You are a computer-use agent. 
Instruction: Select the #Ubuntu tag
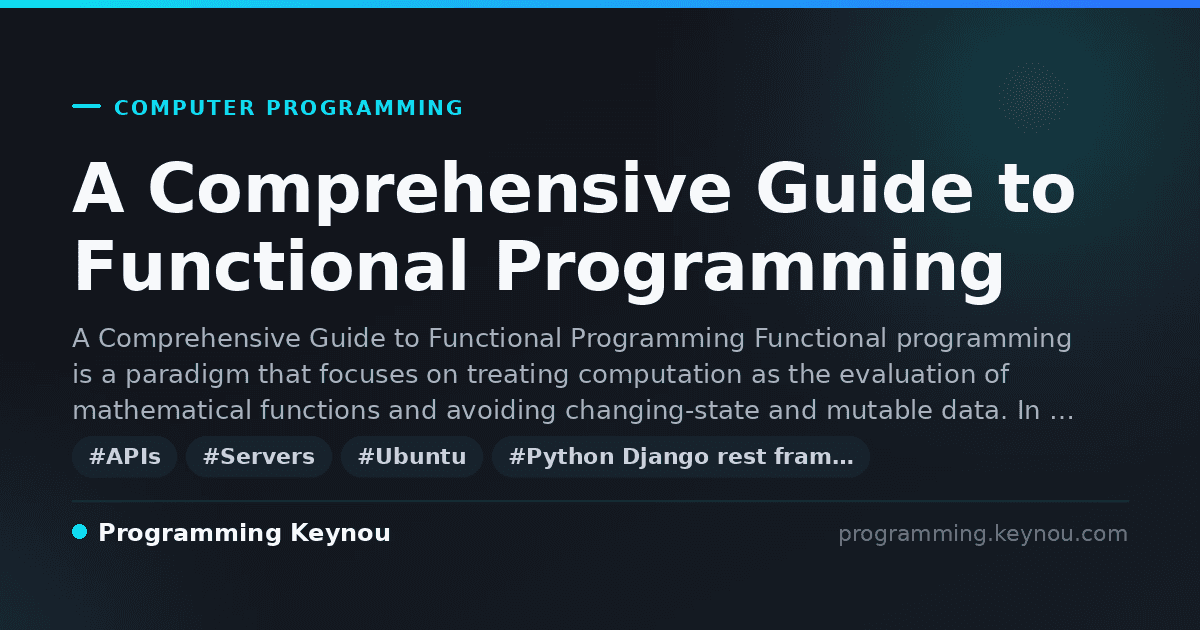pyautogui.click(x=412, y=457)
